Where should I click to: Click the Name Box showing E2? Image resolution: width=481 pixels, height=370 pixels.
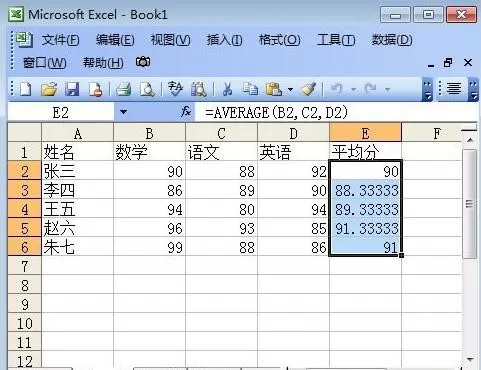tap(61, 112)
